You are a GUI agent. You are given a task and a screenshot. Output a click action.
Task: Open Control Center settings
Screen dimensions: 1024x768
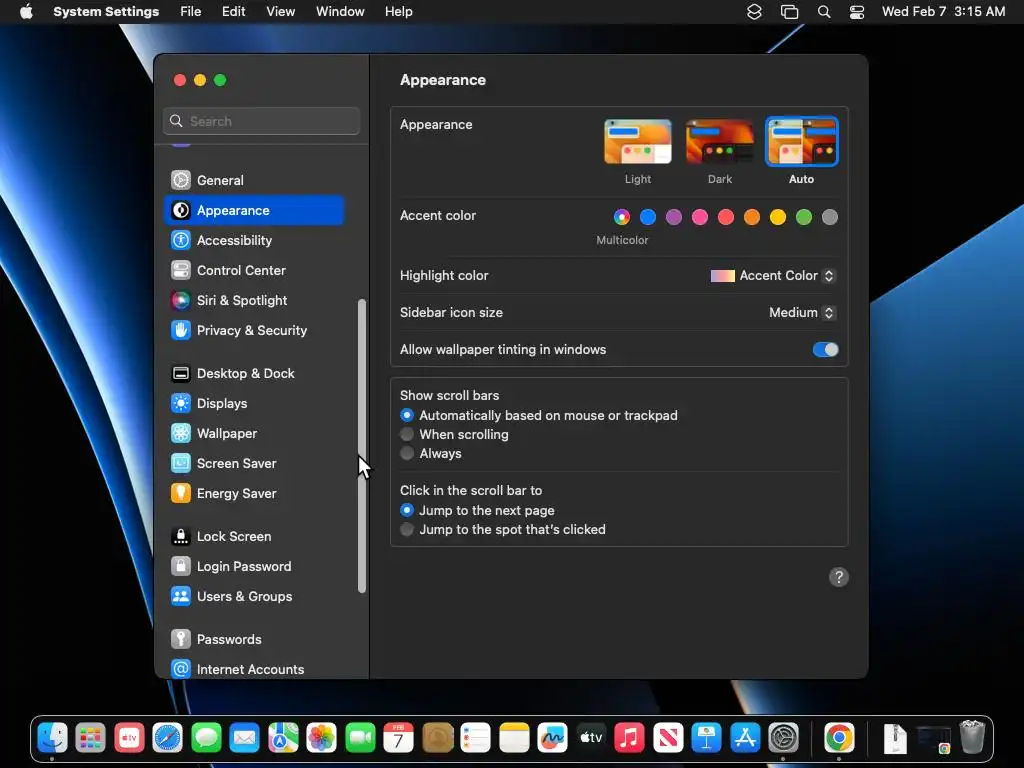click(x=254, y=270)
